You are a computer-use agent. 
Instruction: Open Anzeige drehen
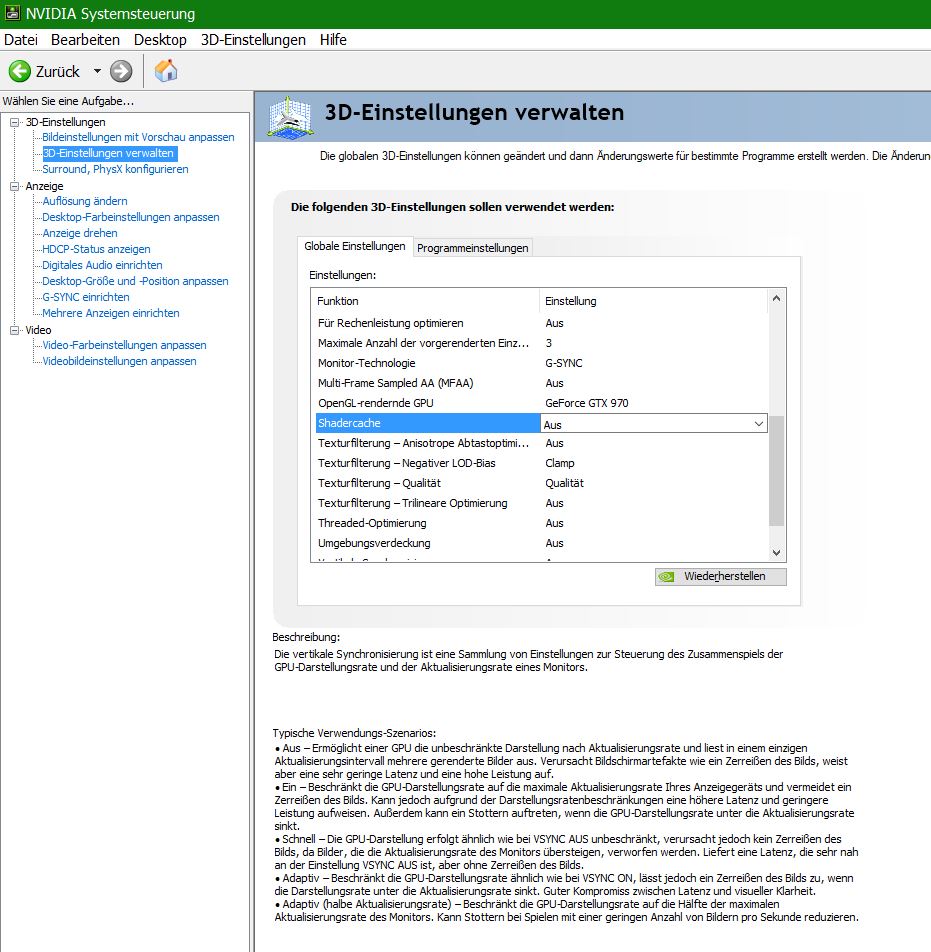coord(80,233)
